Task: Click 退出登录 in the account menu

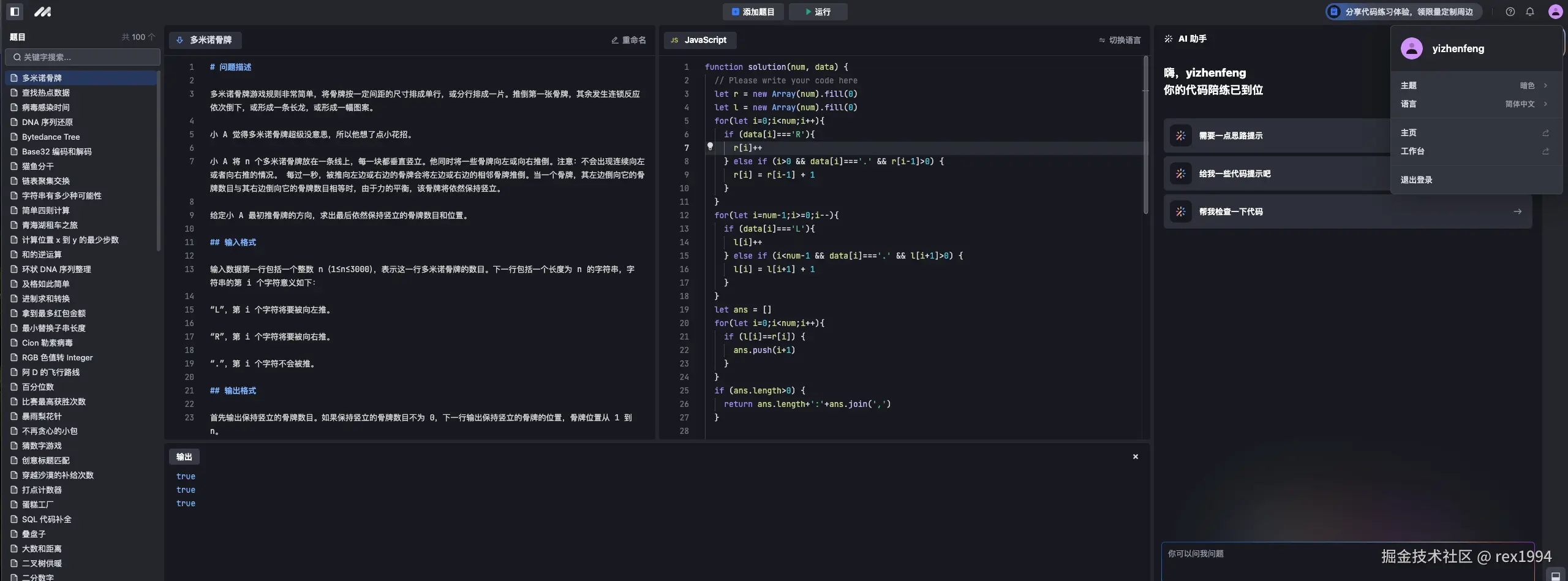Action: point(1416,179)
